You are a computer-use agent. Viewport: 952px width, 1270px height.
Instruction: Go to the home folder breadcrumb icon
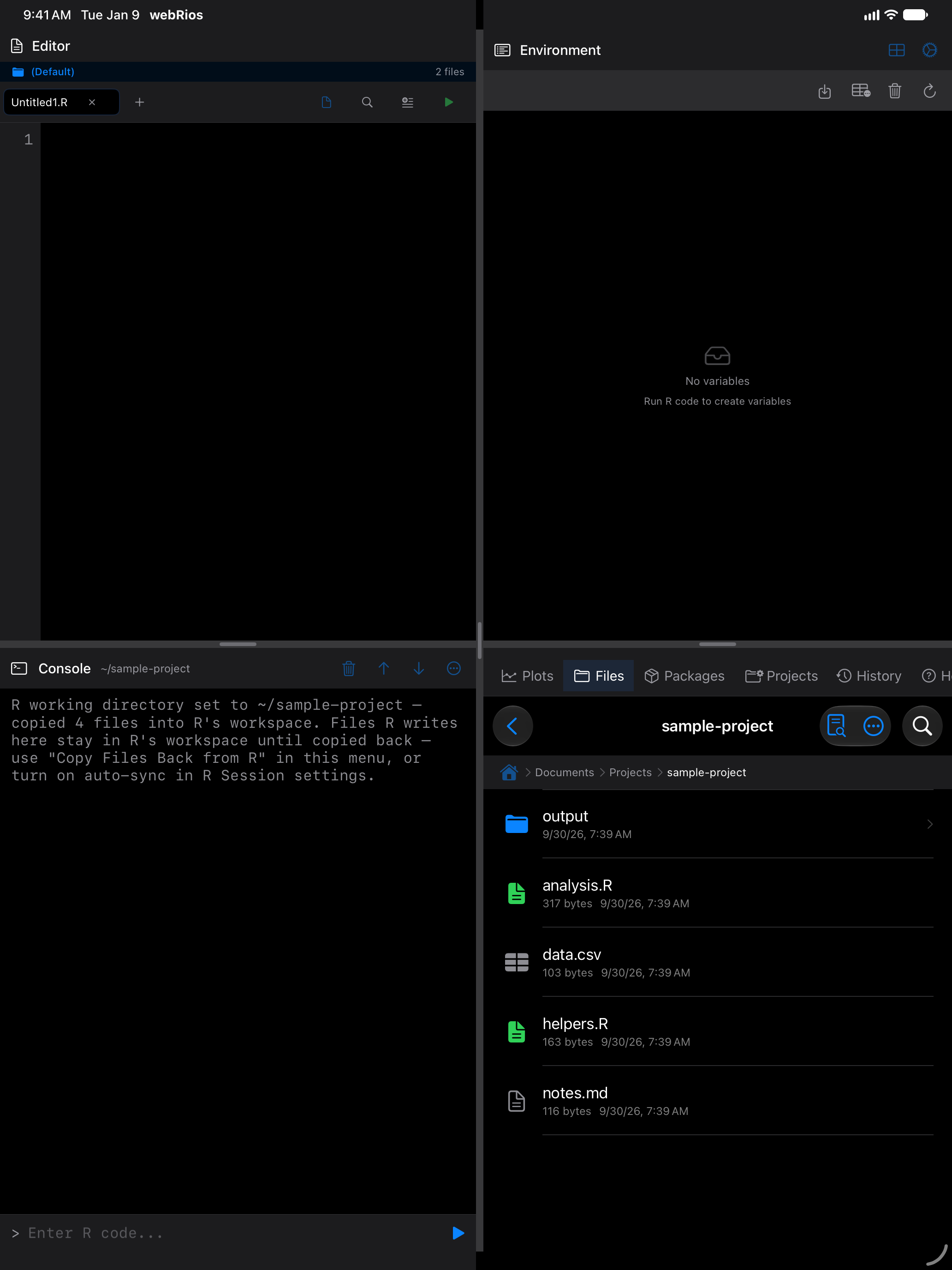coord(509,772)
